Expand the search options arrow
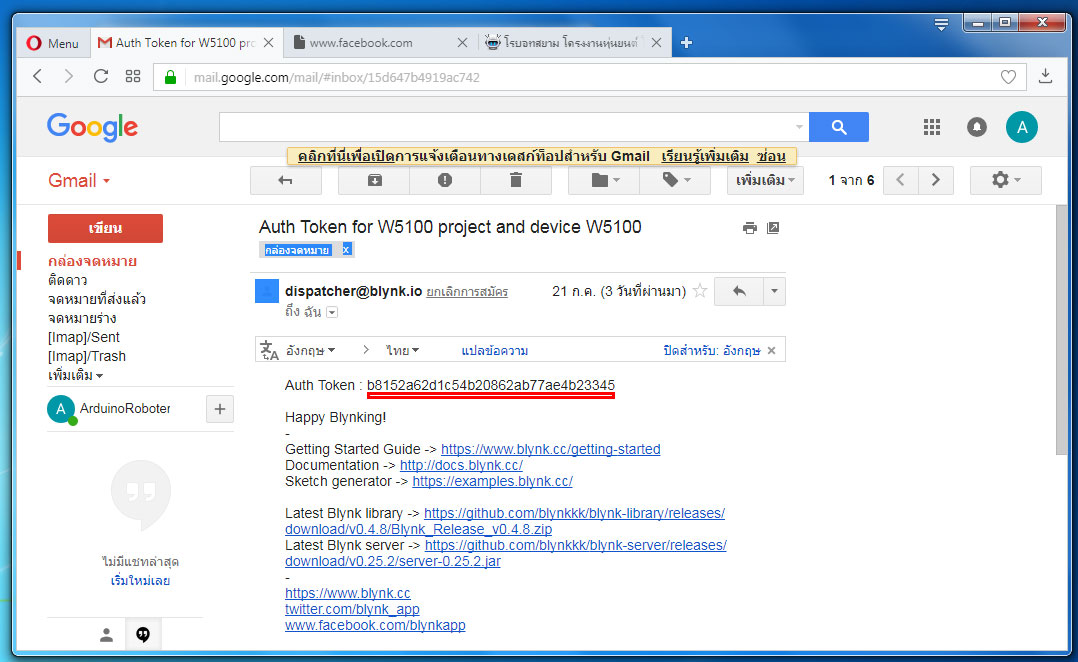Screen dimensions: 1078x662 tap(799, 127)
